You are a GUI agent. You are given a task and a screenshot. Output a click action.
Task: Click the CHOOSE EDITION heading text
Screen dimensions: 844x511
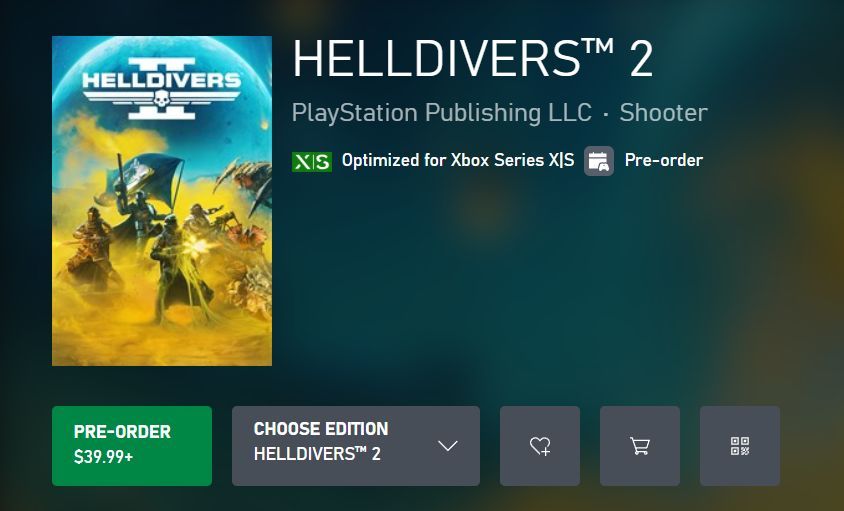click(321, 429)
